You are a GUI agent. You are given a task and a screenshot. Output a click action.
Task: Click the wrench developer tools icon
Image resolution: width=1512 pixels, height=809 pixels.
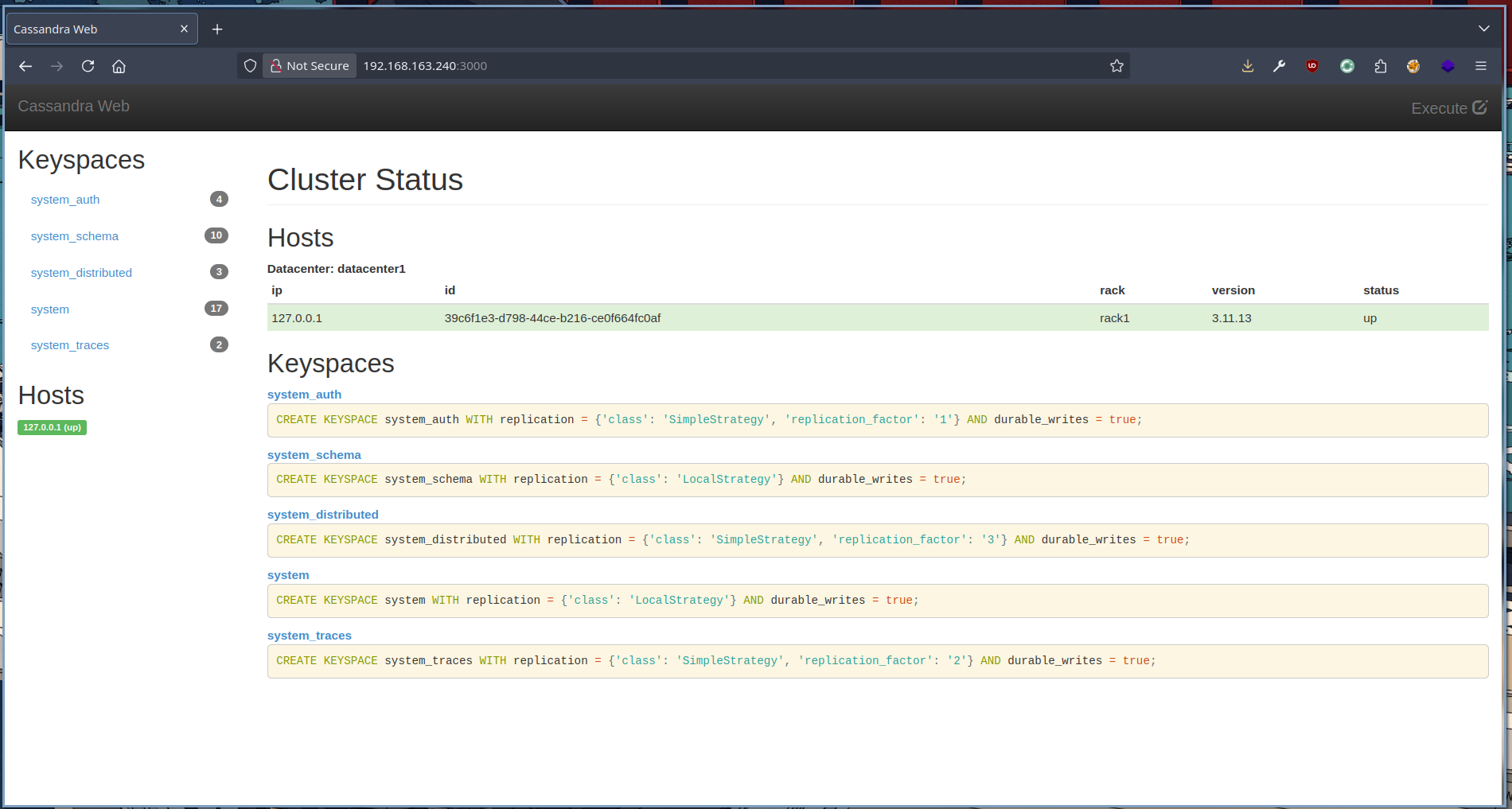click(x=1279, y=66)
